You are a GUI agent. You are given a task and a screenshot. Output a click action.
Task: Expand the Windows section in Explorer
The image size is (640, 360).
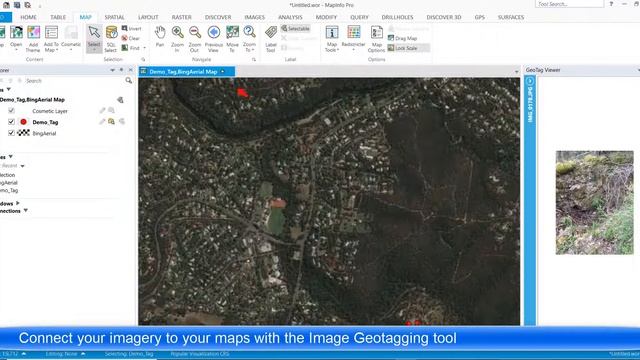pyautogui.click(x=18, y=203)
